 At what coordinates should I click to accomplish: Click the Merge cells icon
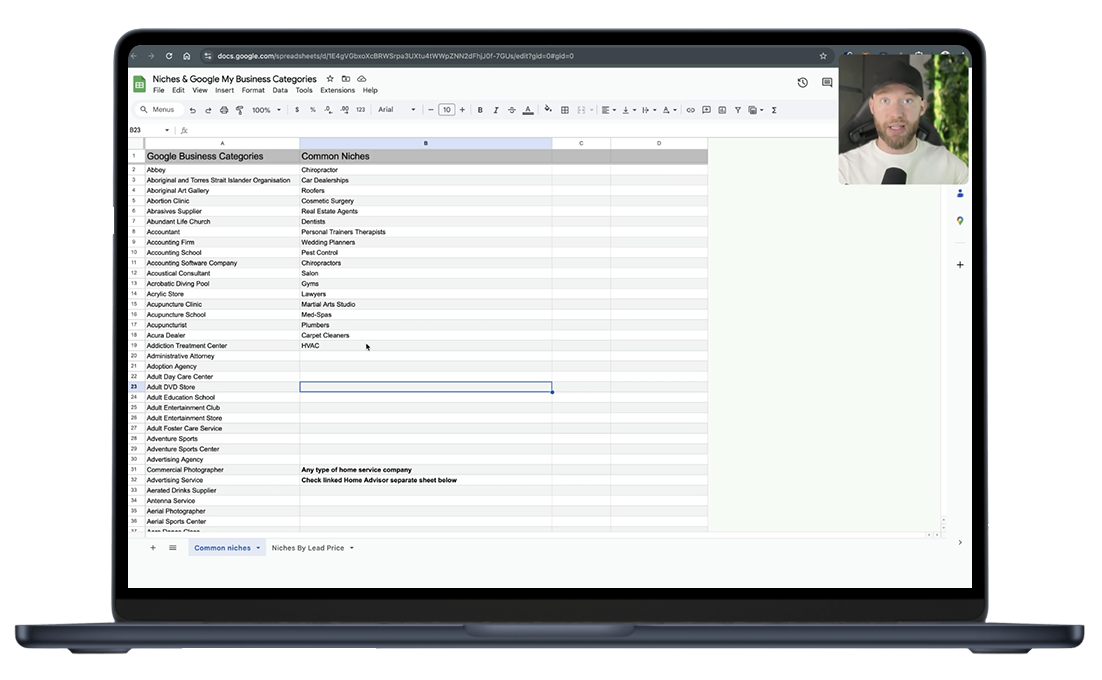click(x=581, y=110)
